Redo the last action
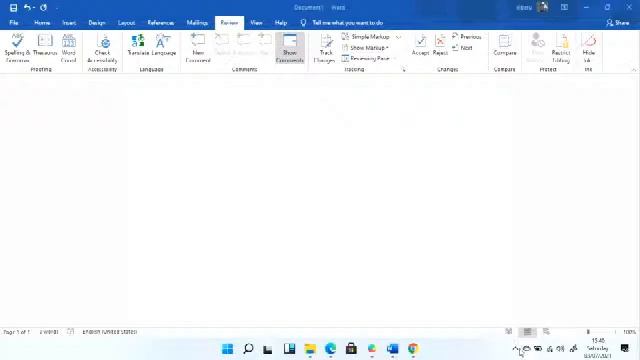The height and width of the screenshot is (360, 640). pyautogui.click(x=44, y=7)
